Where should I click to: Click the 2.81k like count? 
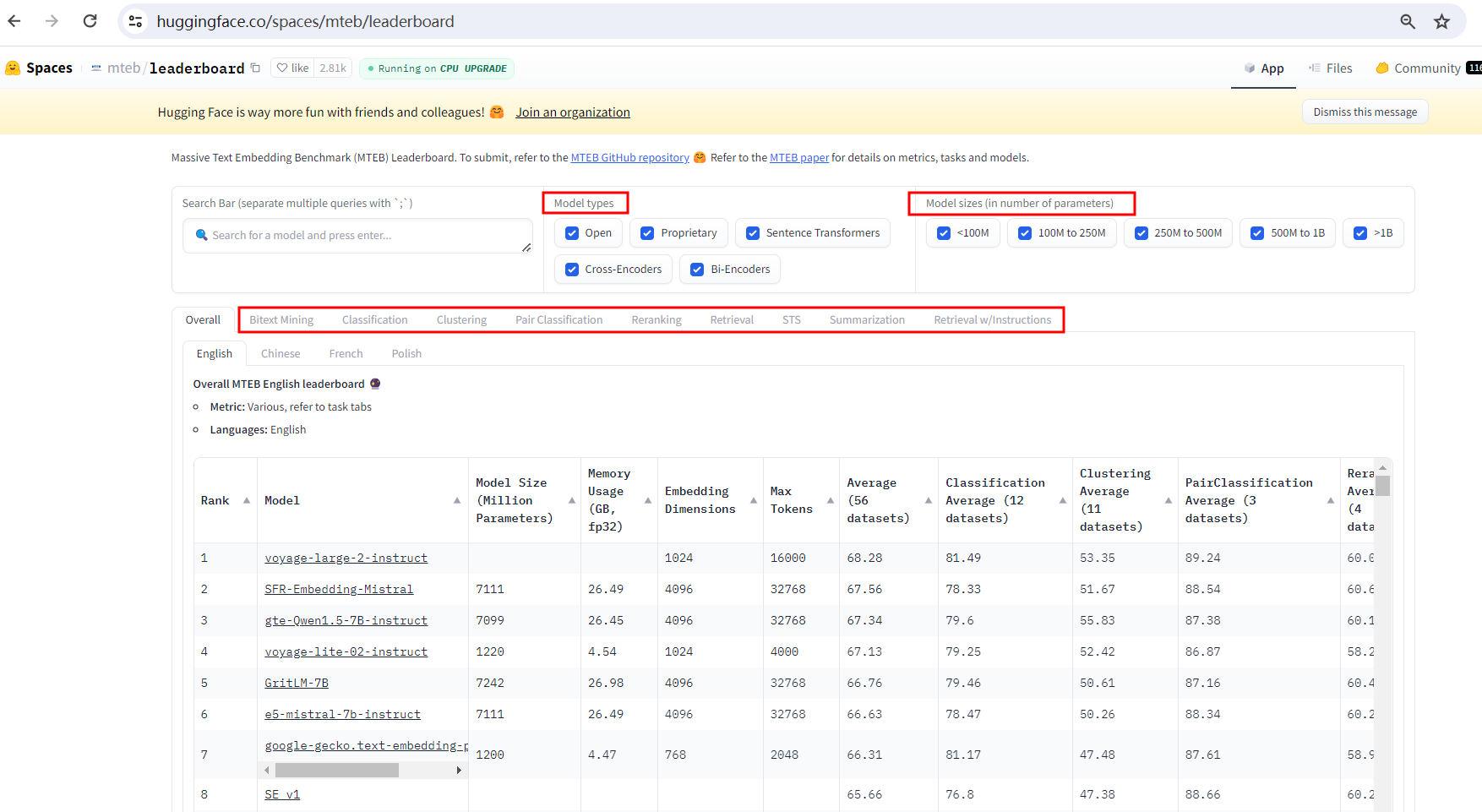point(333,68)
